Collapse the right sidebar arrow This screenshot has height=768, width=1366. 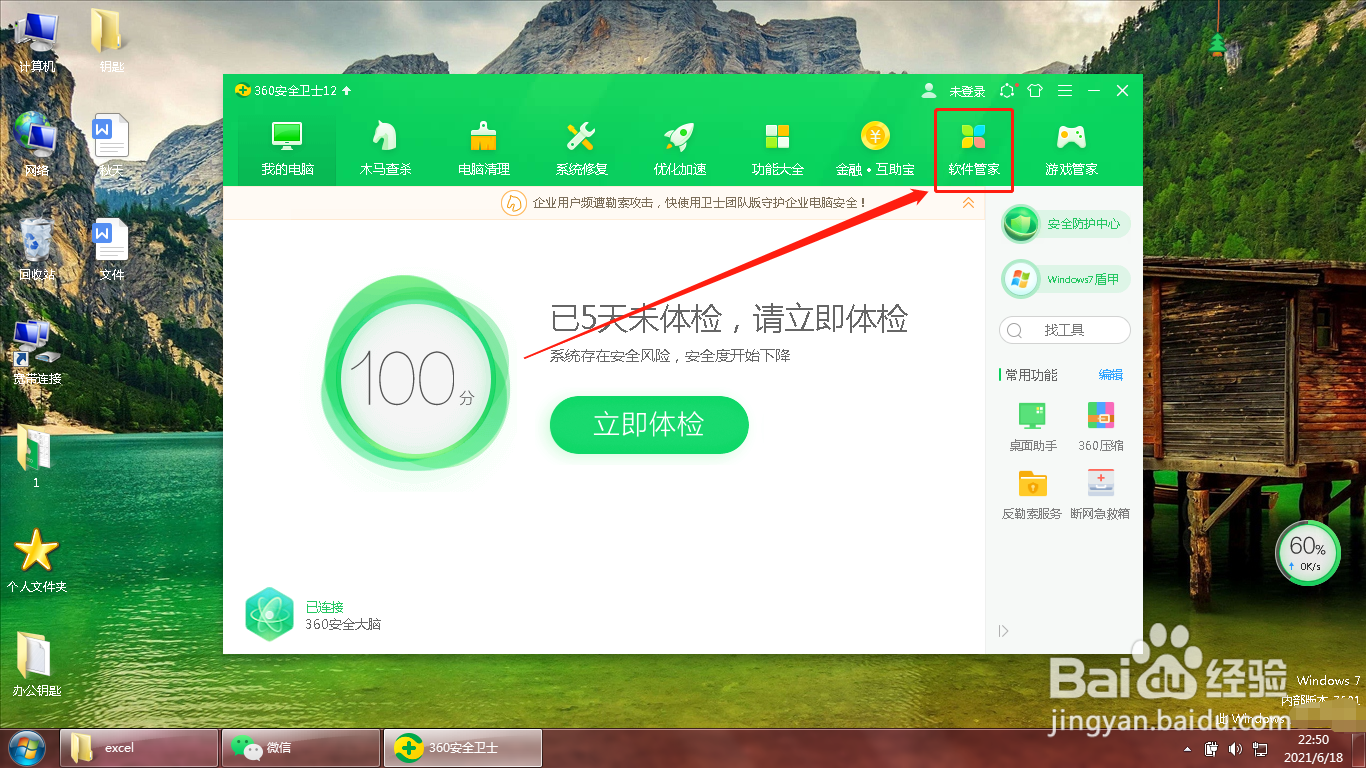point(1004,631)
